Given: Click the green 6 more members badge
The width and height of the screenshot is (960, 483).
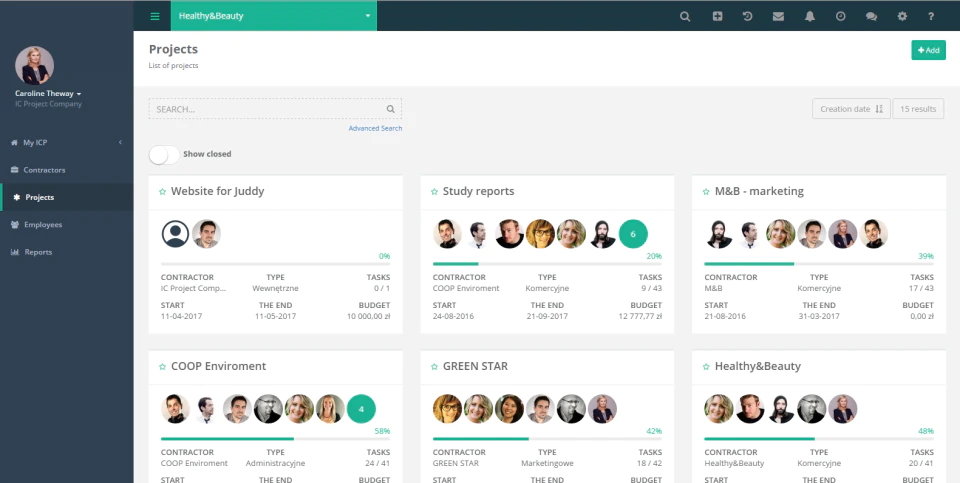Looking at the screenshot, I should 633,234.
